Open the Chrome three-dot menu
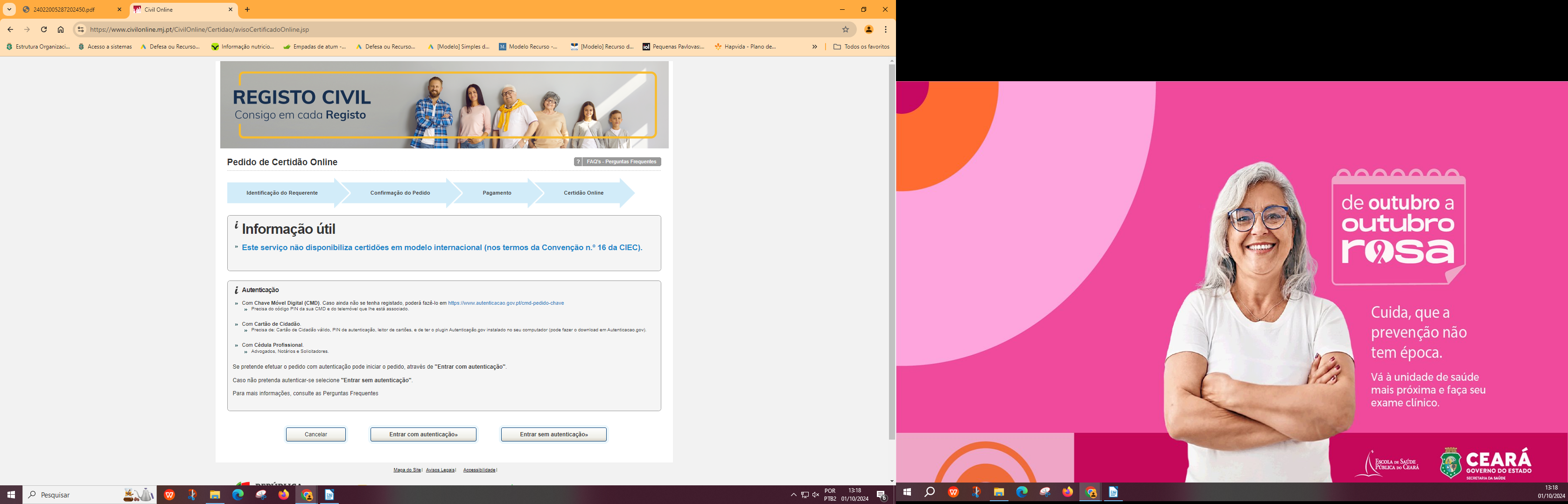Viewport: 1568px width, 504px height. [x=886, y=29]
